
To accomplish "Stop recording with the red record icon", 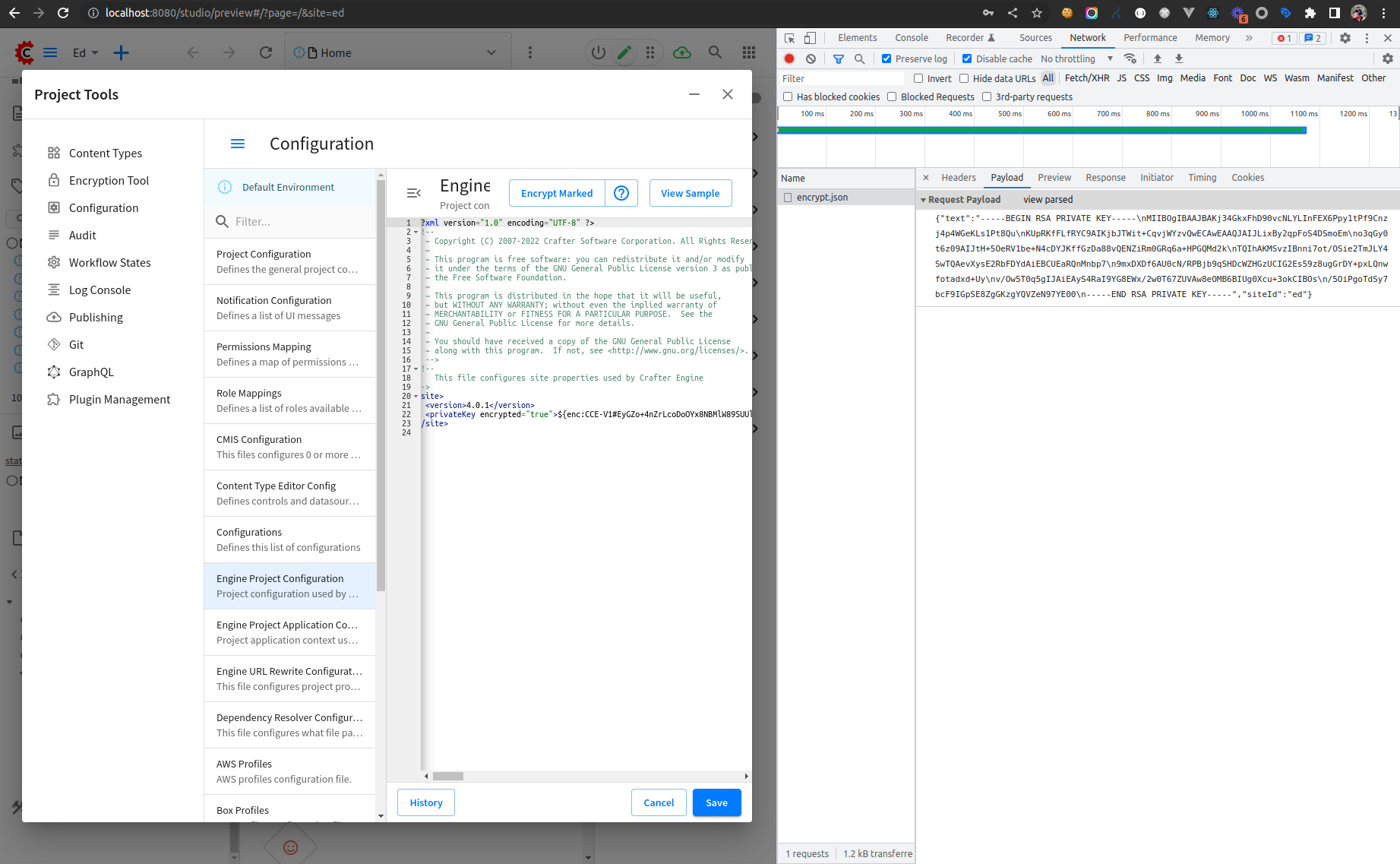I will [x=789, y=58].
